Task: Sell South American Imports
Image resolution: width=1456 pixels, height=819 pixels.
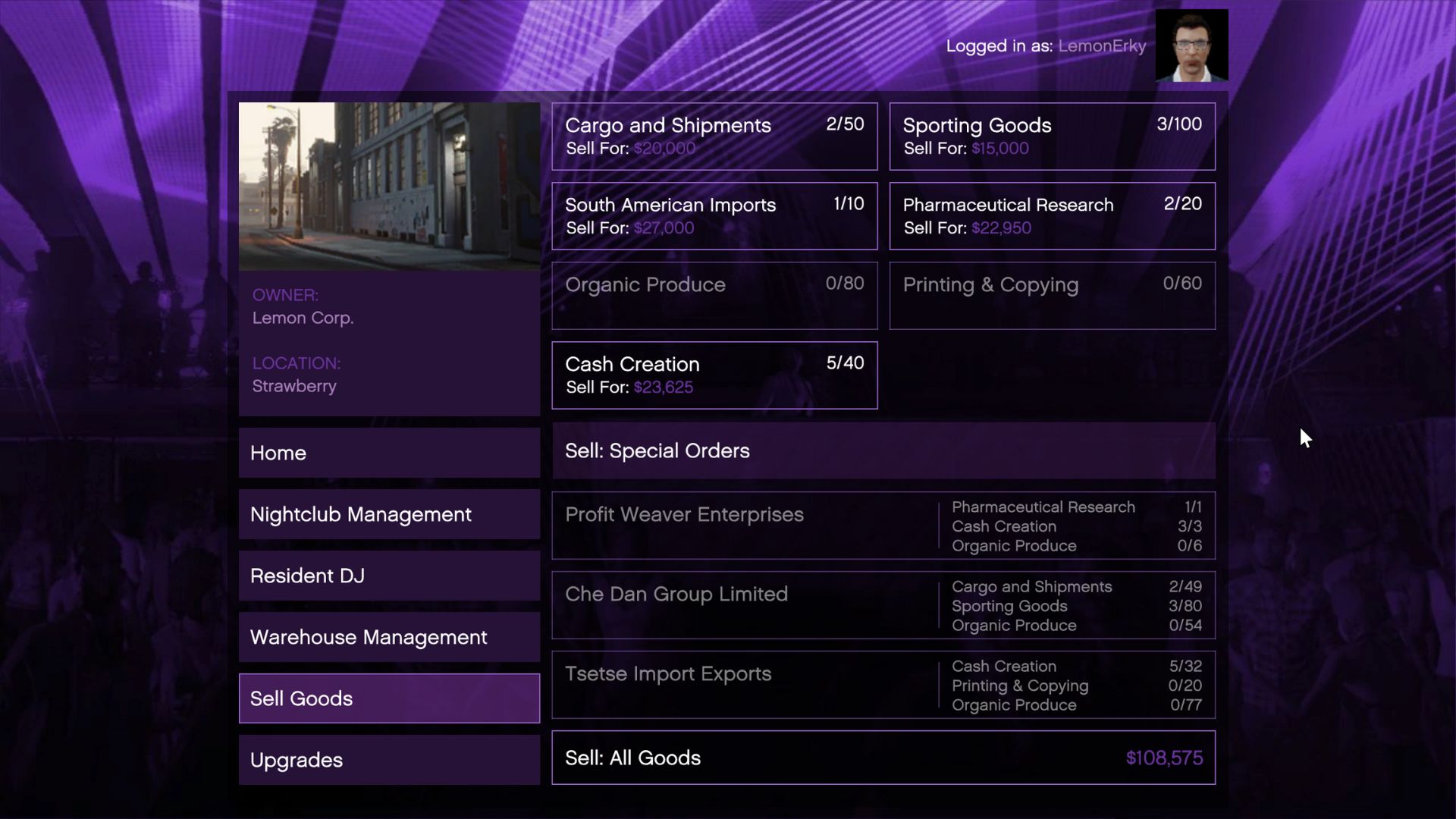Action: [714, 216]
